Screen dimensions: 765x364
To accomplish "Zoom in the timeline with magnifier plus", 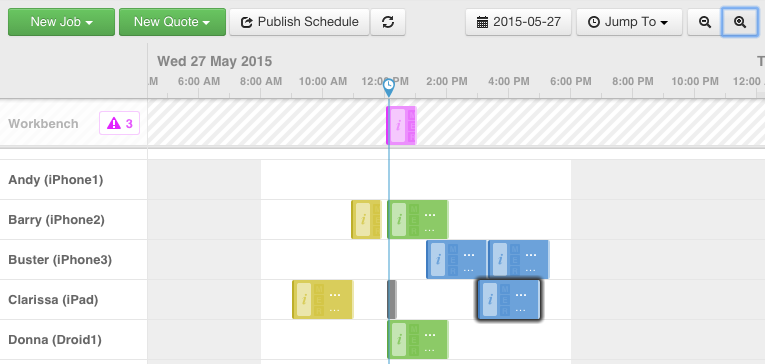I will [740, 22].
